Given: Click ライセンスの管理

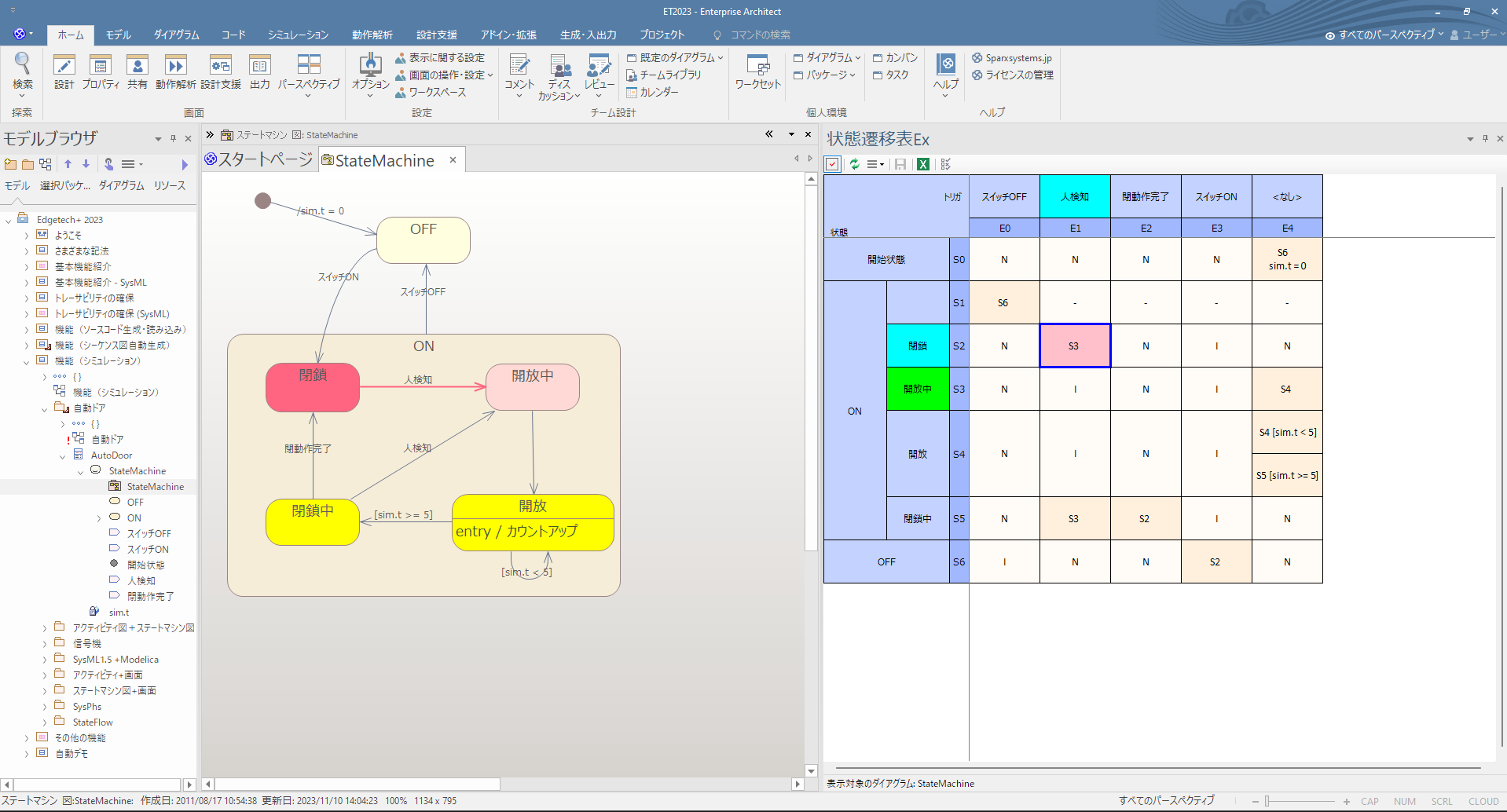Looking at the screenshot, I should (x=1013, y=75).
